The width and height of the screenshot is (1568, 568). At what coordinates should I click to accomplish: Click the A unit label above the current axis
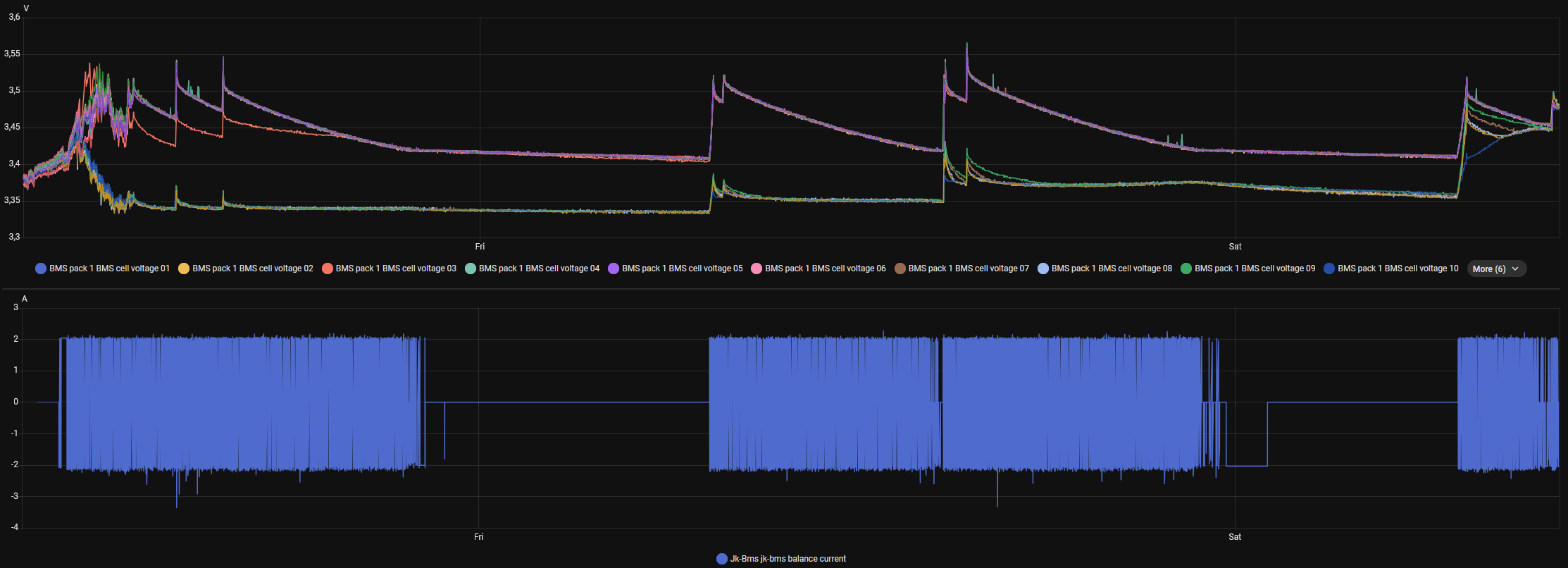[x=25, y=299]
